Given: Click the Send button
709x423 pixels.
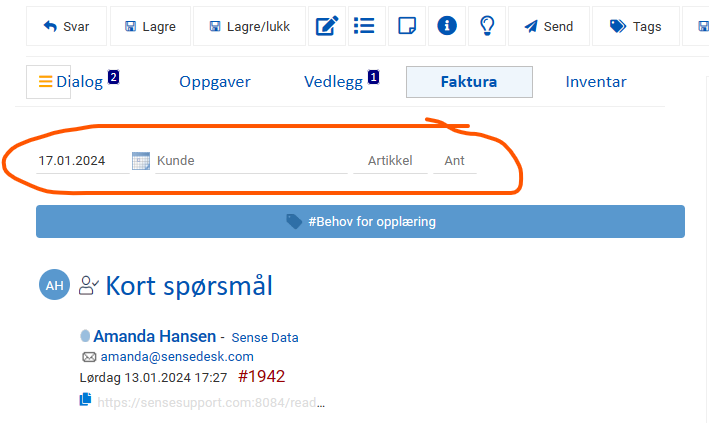Looking at the screenshot, I should (x=548, y=26).
